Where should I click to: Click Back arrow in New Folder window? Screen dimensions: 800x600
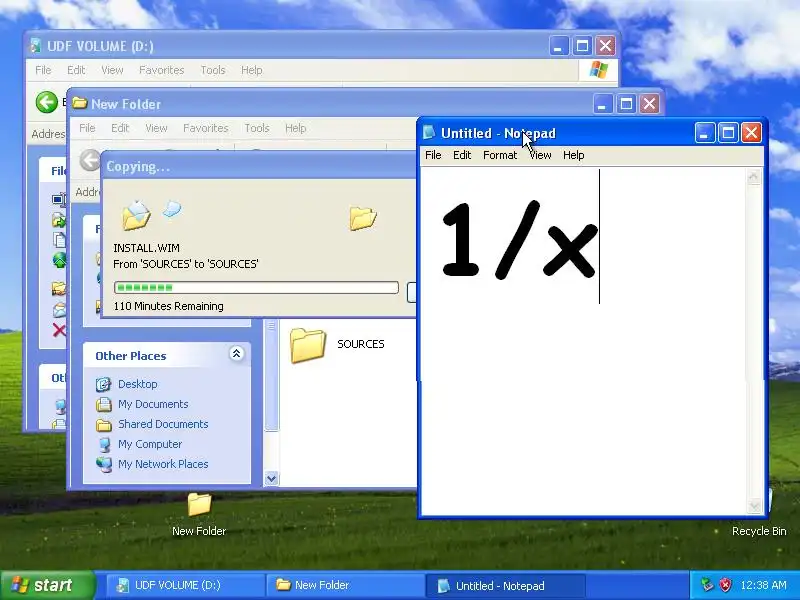pos(90,160)
